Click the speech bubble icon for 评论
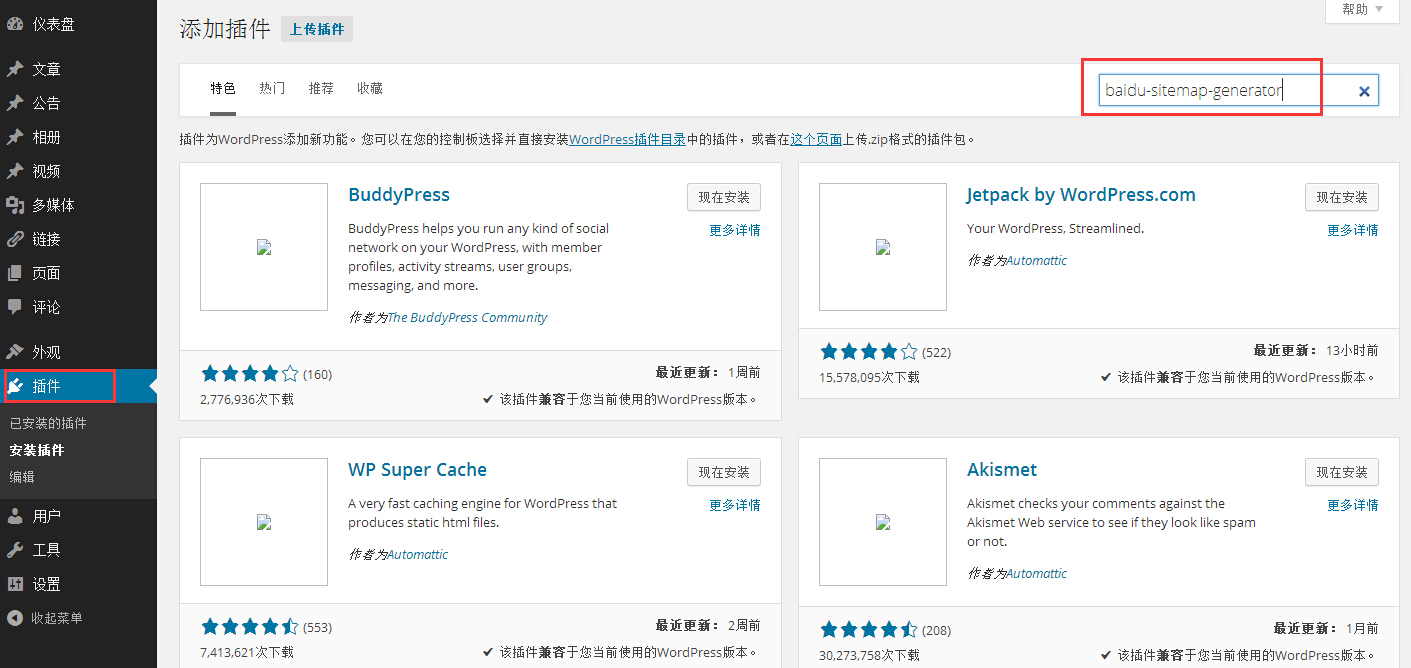1411x668 pixels. click(15, 307)
